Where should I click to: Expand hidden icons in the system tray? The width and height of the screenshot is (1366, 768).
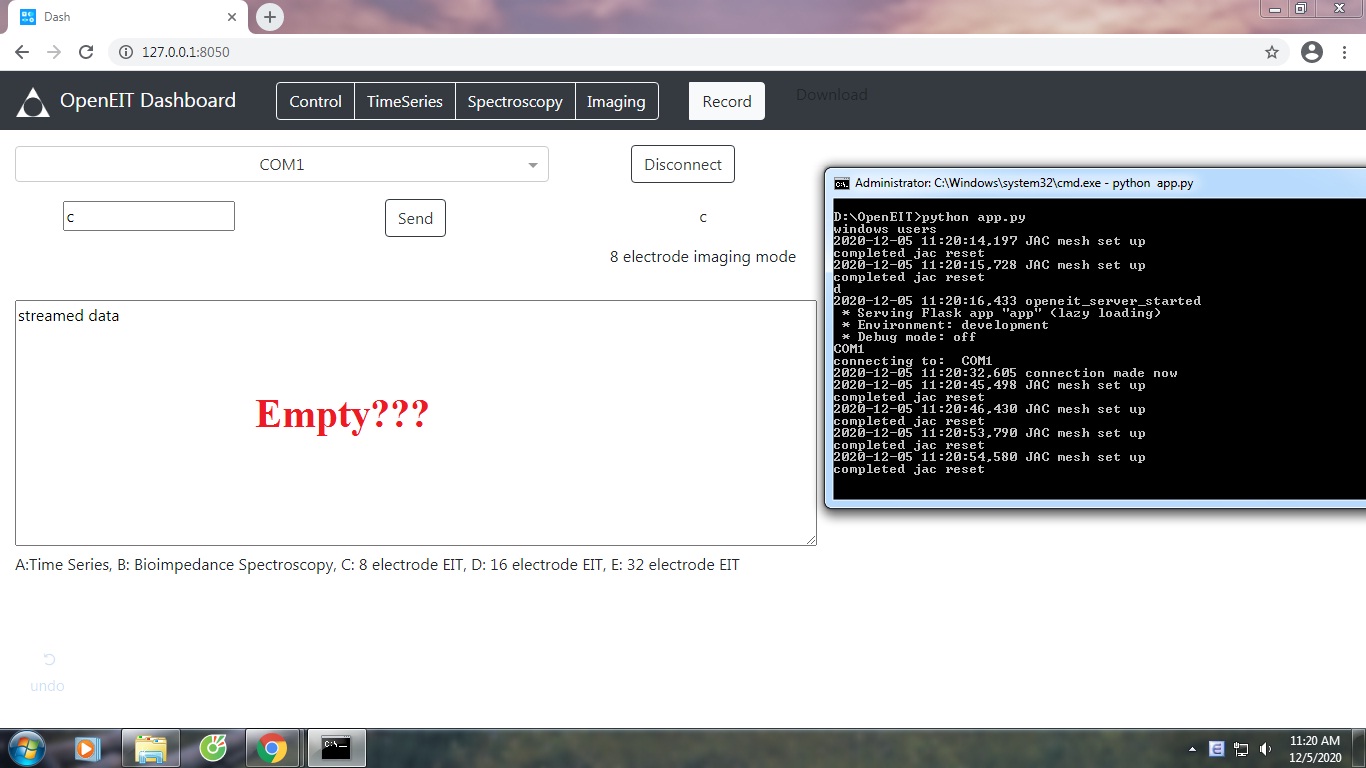1192,748
